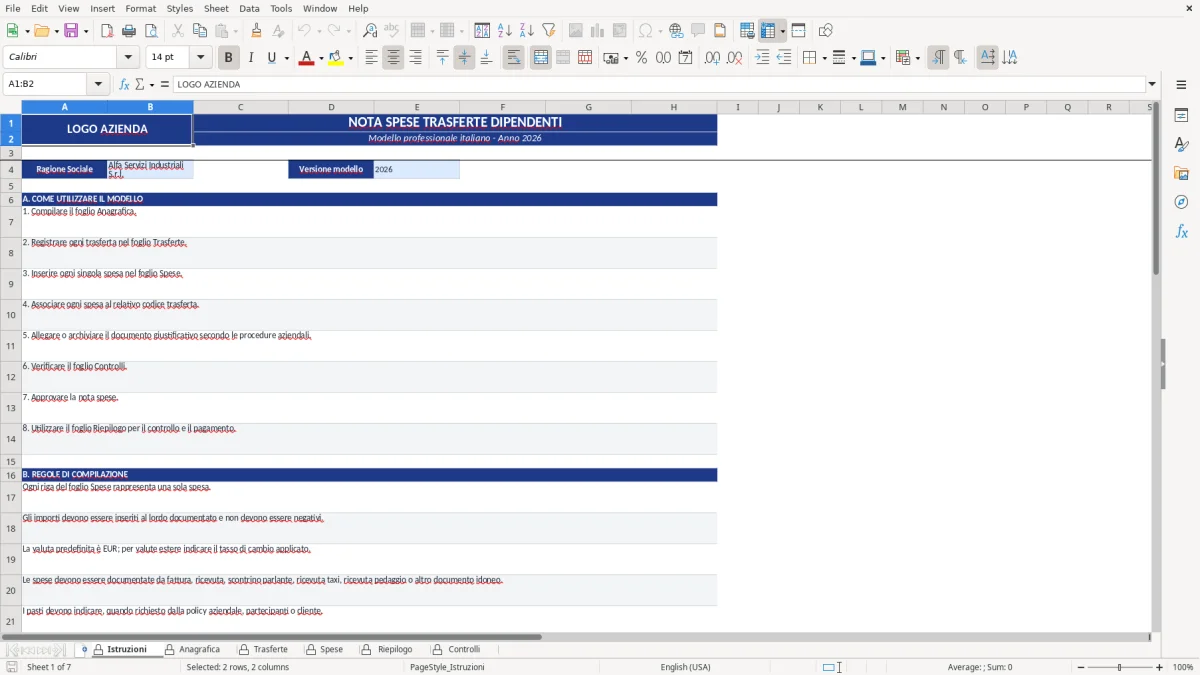Click the Sort icon
The width and height of the screenshot is (1200, 675).
click(482, 31)
